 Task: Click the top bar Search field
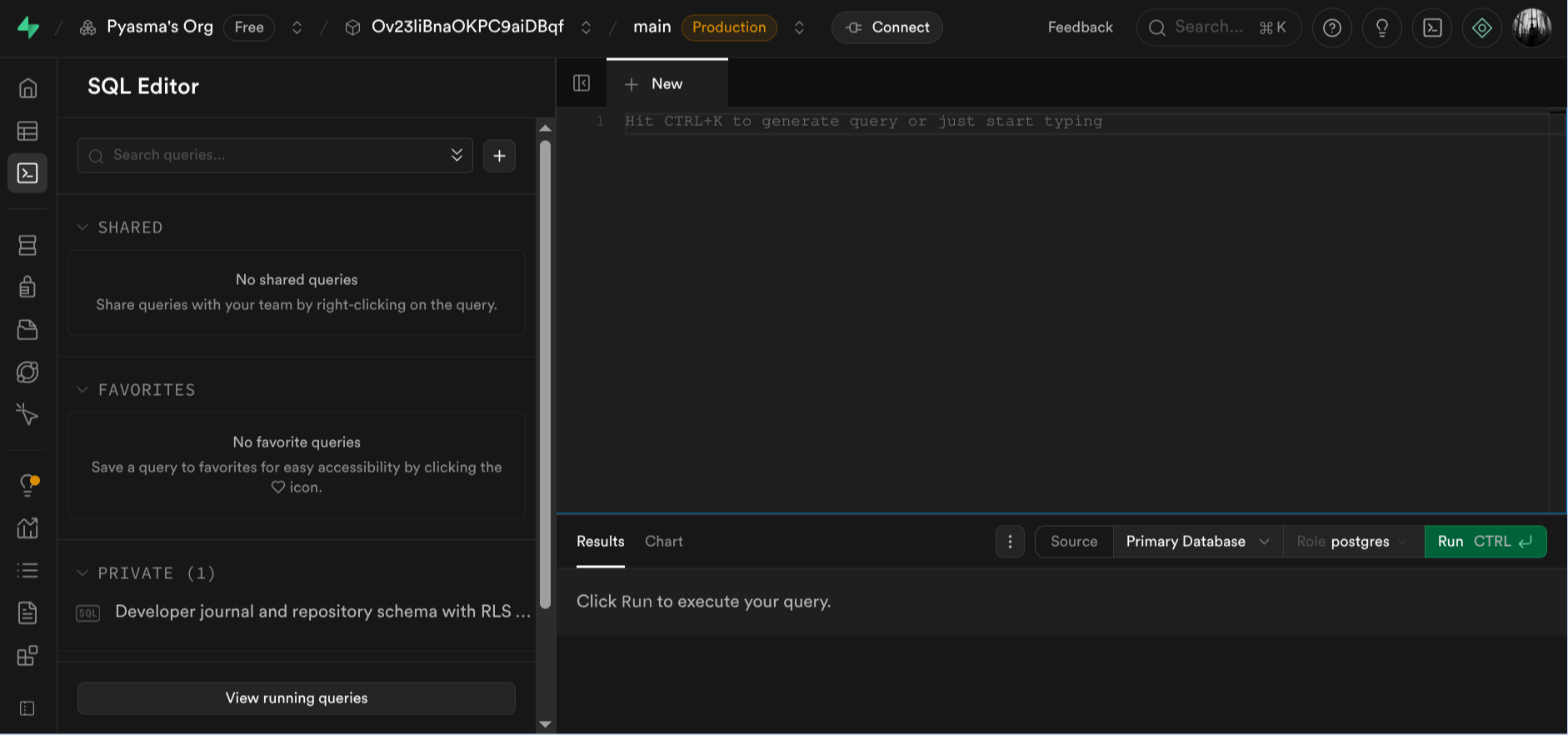1219,27
